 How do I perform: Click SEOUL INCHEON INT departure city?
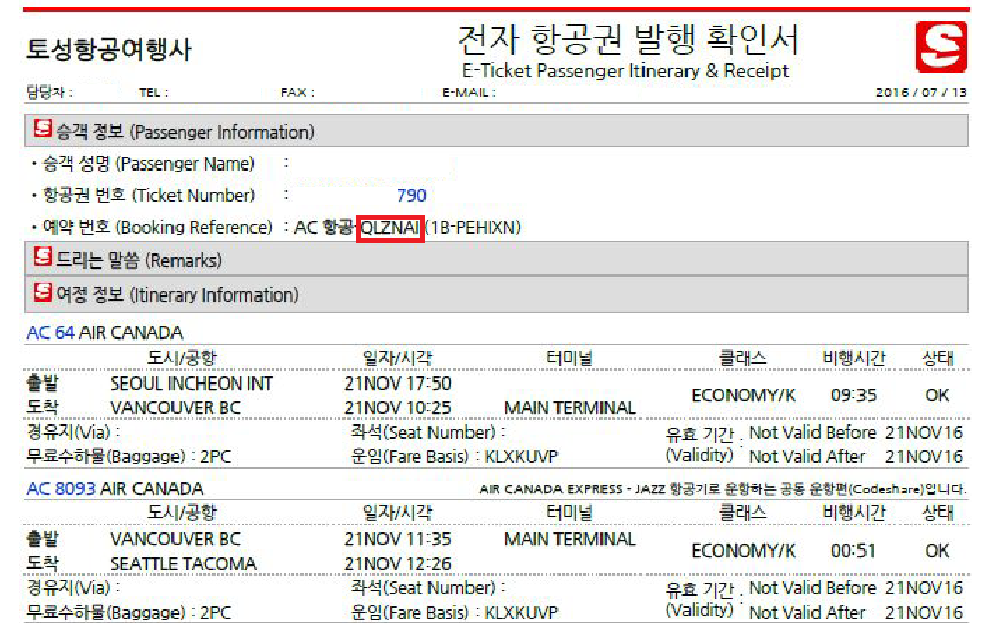click(x=192, y=384)
